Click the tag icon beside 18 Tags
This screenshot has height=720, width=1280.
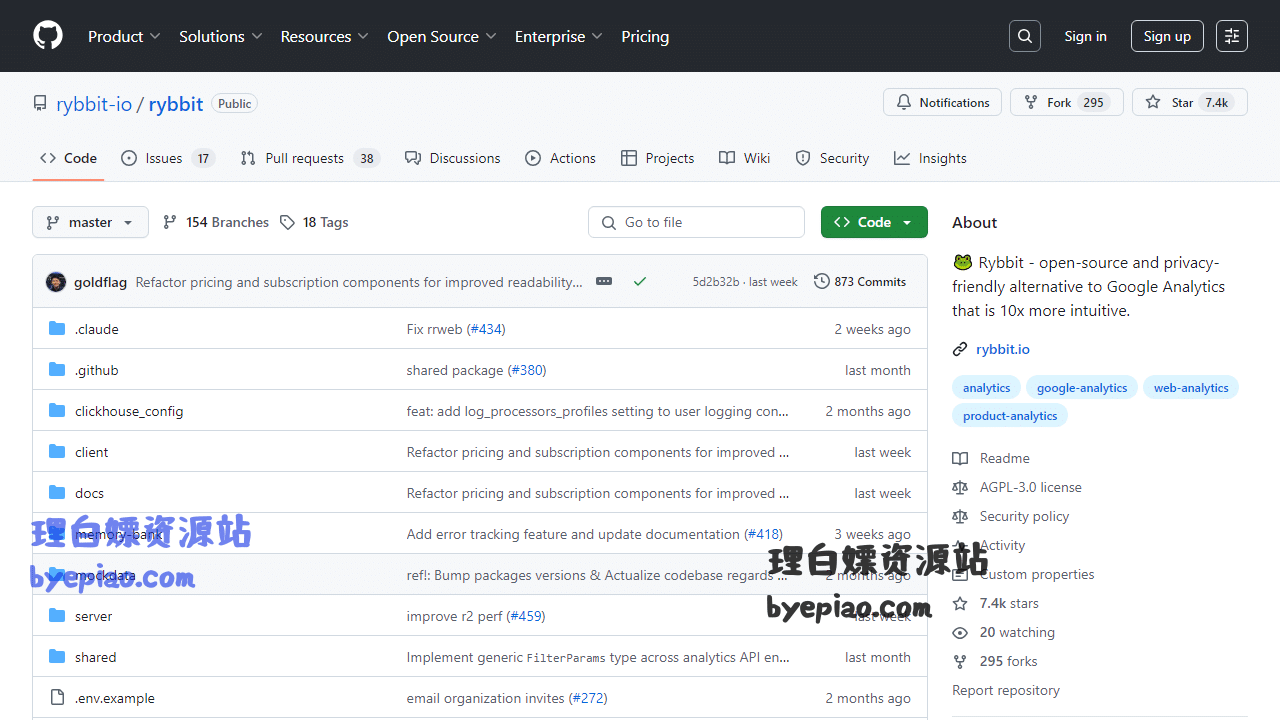tap(287, 222)
